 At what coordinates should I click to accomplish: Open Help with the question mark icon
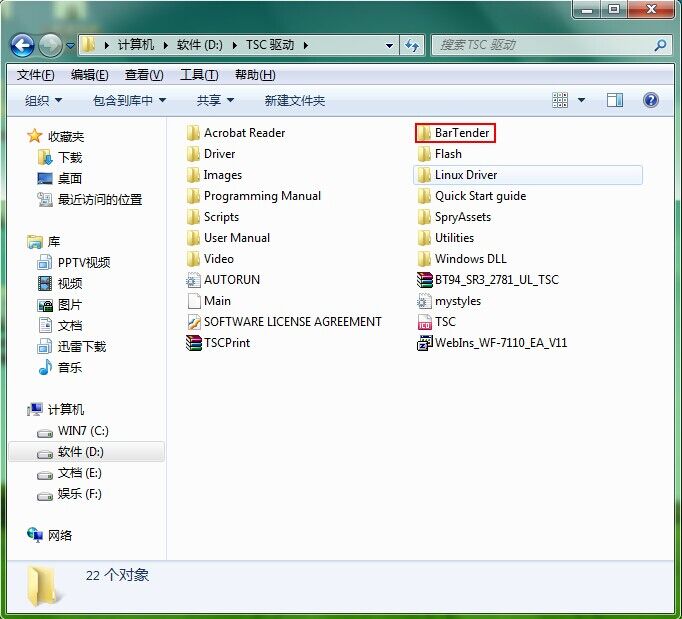pyautogui.click(x=651, y=100)
